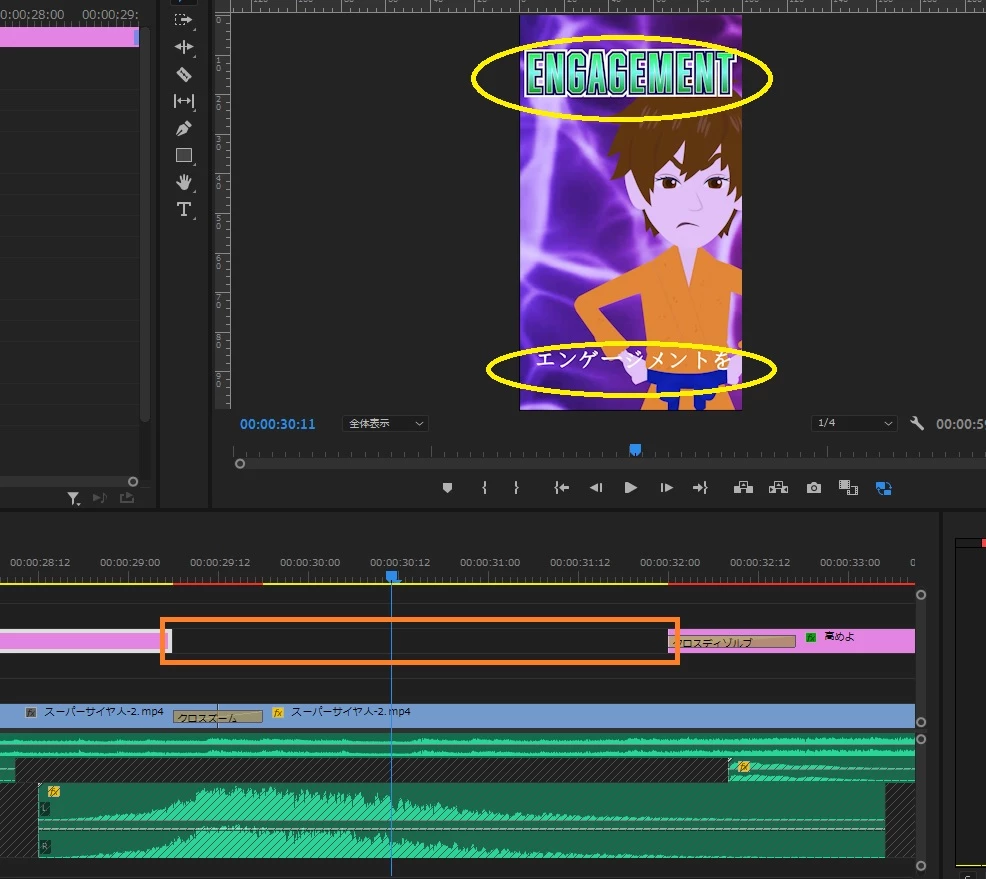Click the Lift button
Screen dimensions: 986x879
(743, 488)
